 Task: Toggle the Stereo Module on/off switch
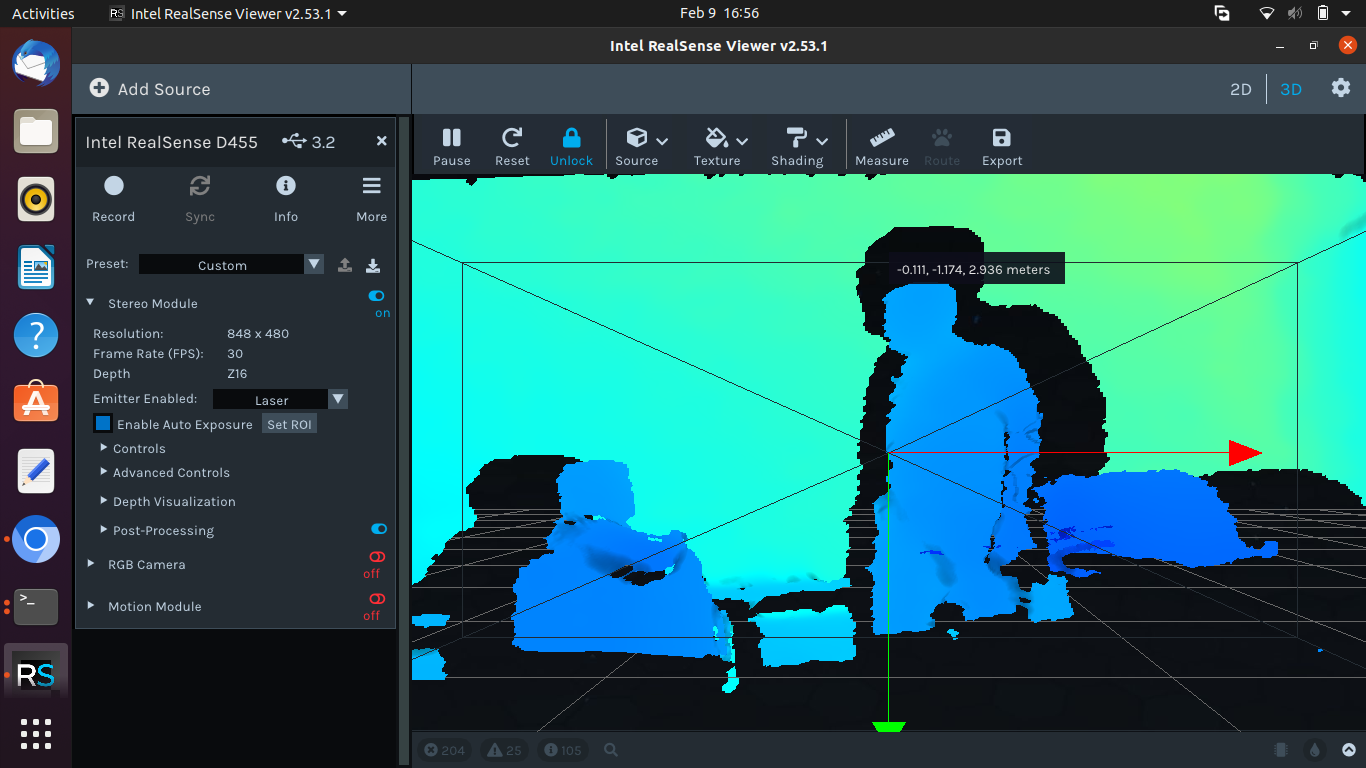tap(377, 296)
